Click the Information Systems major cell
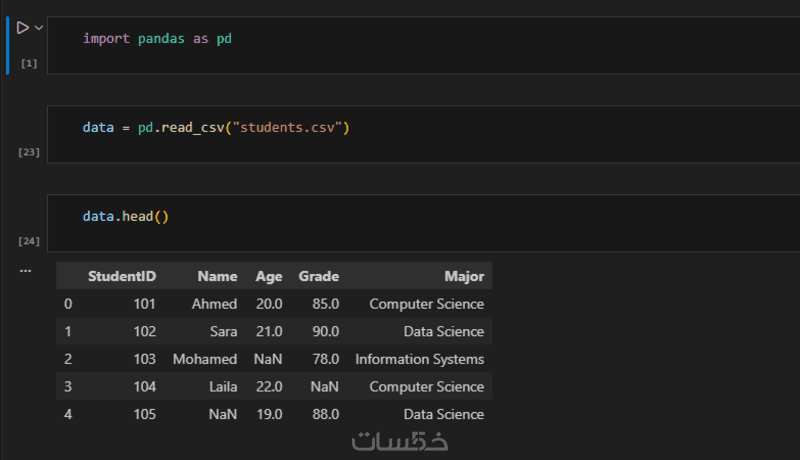This screenshot has width=800, height=460. (x=419, y=359)
